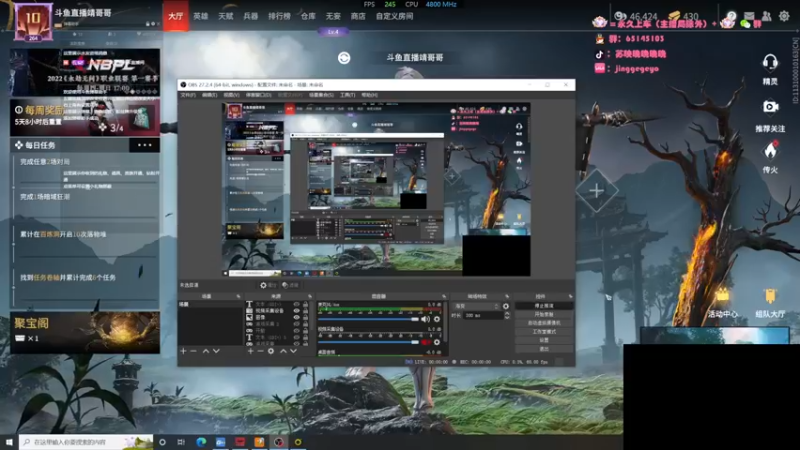Switch to the 英雄 heroes tab
This screenshot has height=450, width=800.
coord(201,16)
